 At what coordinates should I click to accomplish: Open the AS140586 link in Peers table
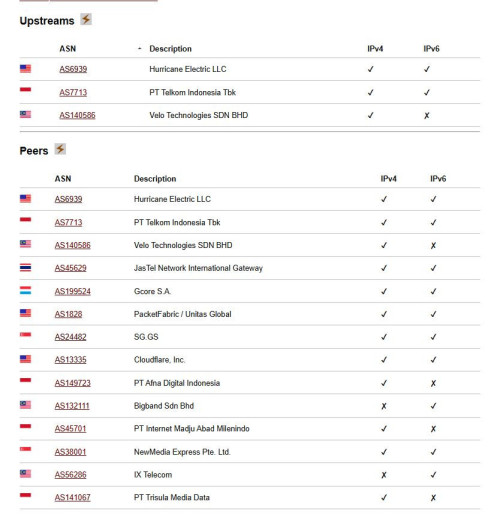coord(73,245)
